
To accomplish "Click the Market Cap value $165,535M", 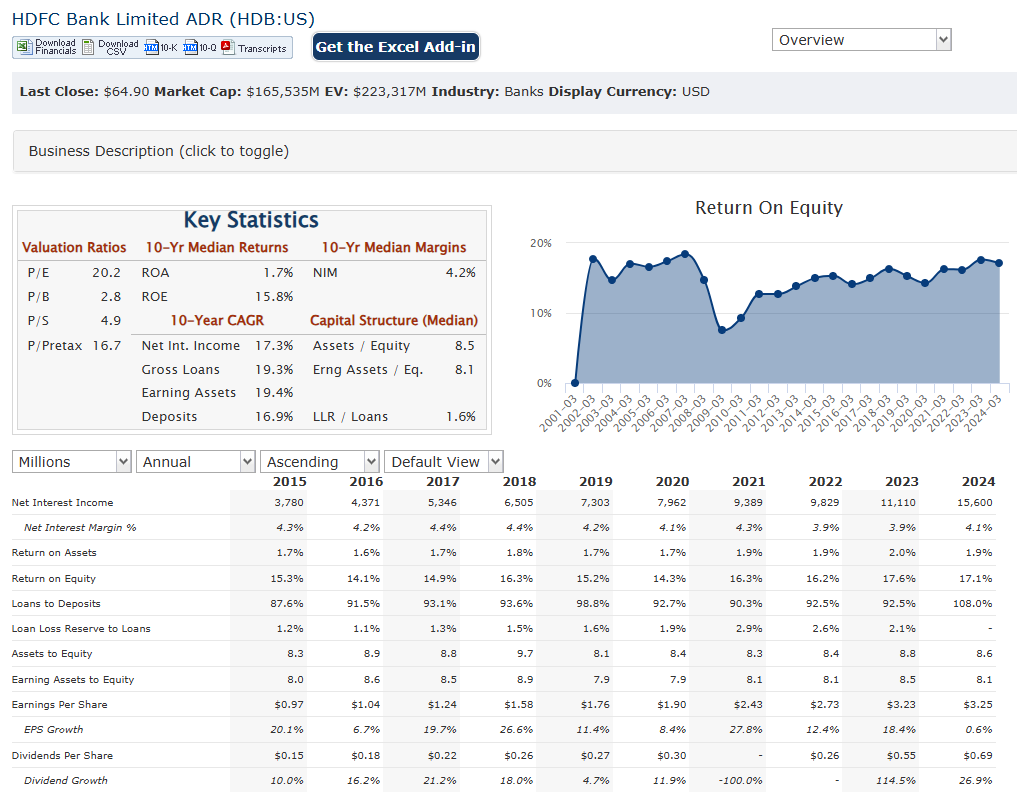I will click(x=283, y=91).
